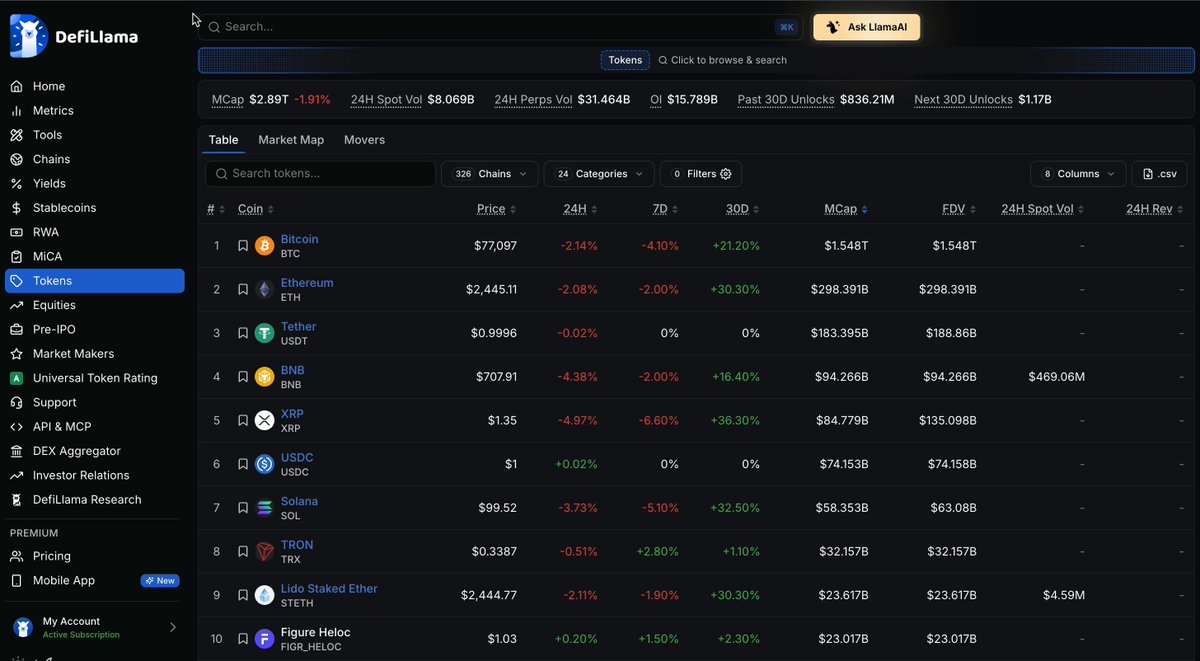Bookmark the Ethereum row
1200x661 pixels.
pos(242,290)
